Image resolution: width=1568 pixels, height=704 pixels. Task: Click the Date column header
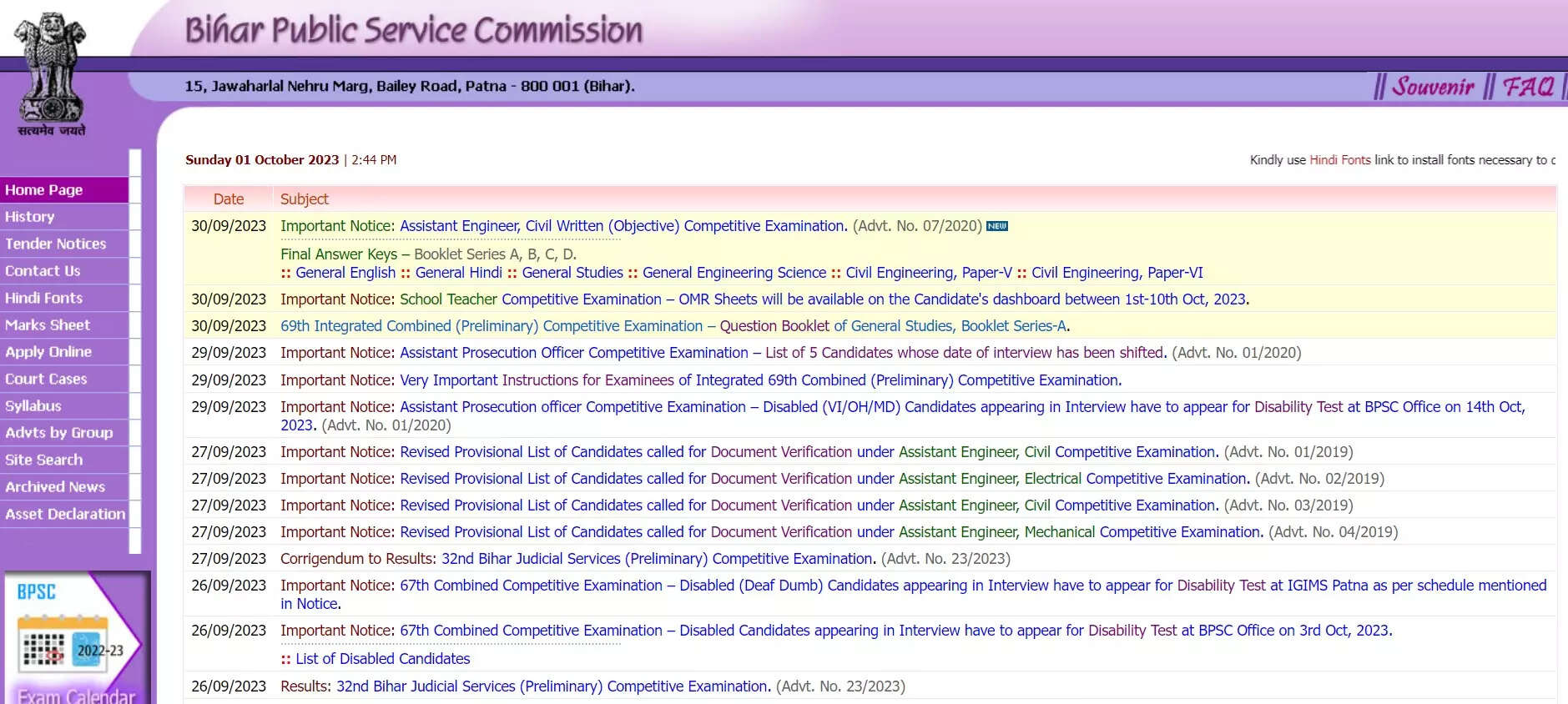[229, 199]
